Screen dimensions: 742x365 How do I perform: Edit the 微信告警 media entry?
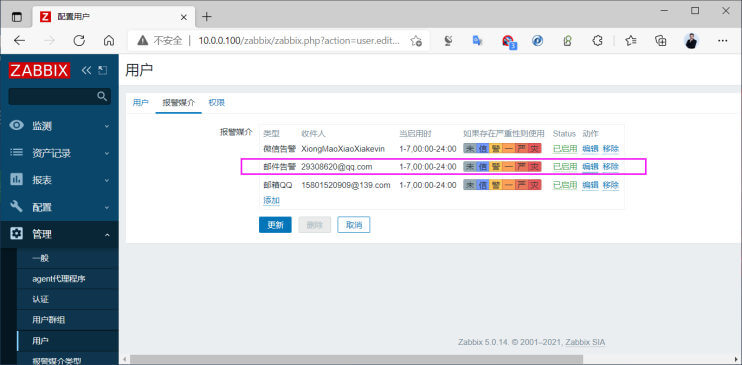coord(590,149)
